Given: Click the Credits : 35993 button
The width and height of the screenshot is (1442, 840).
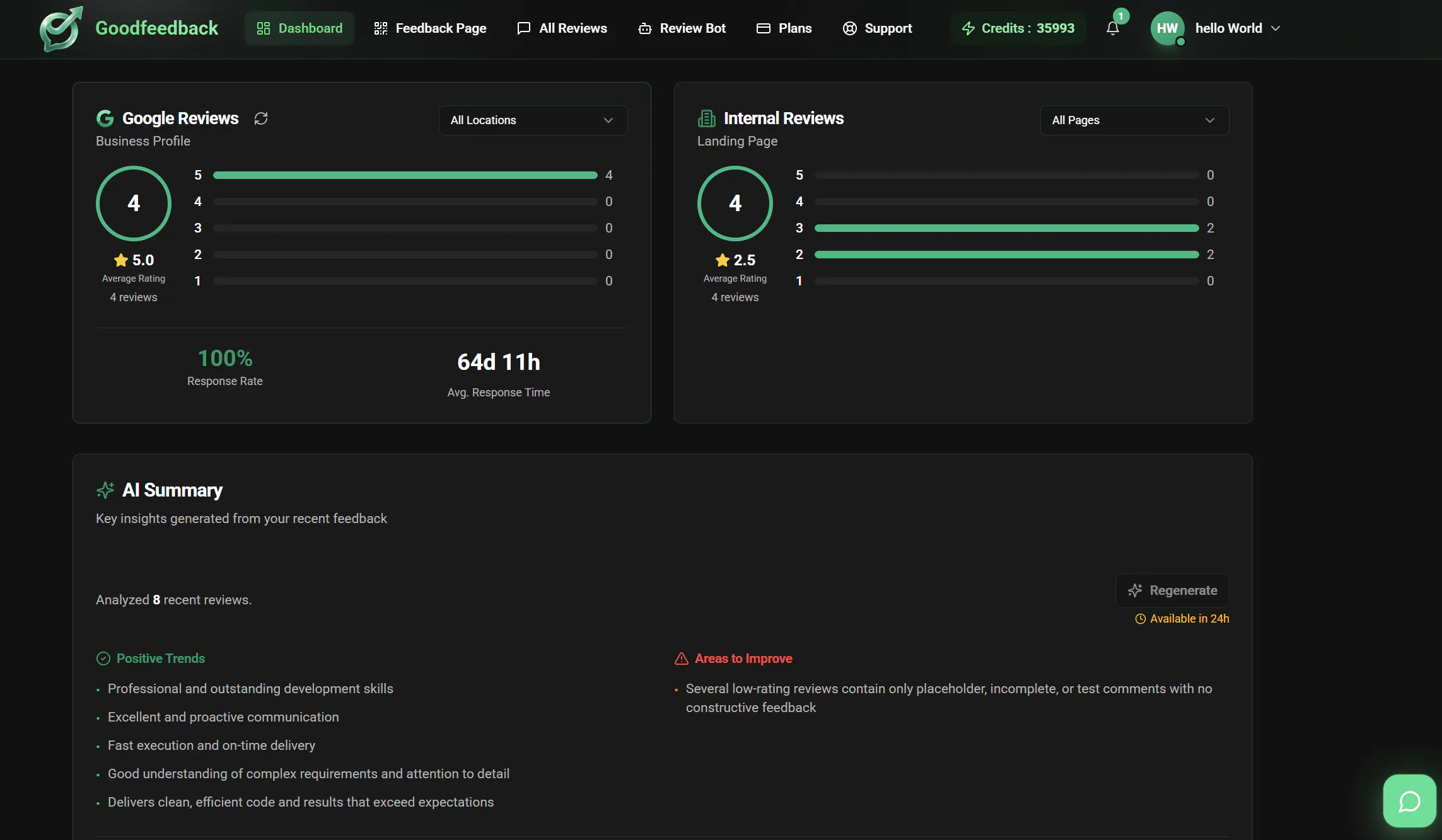Looking at the screenshot, I should [x=1018, y=28].
